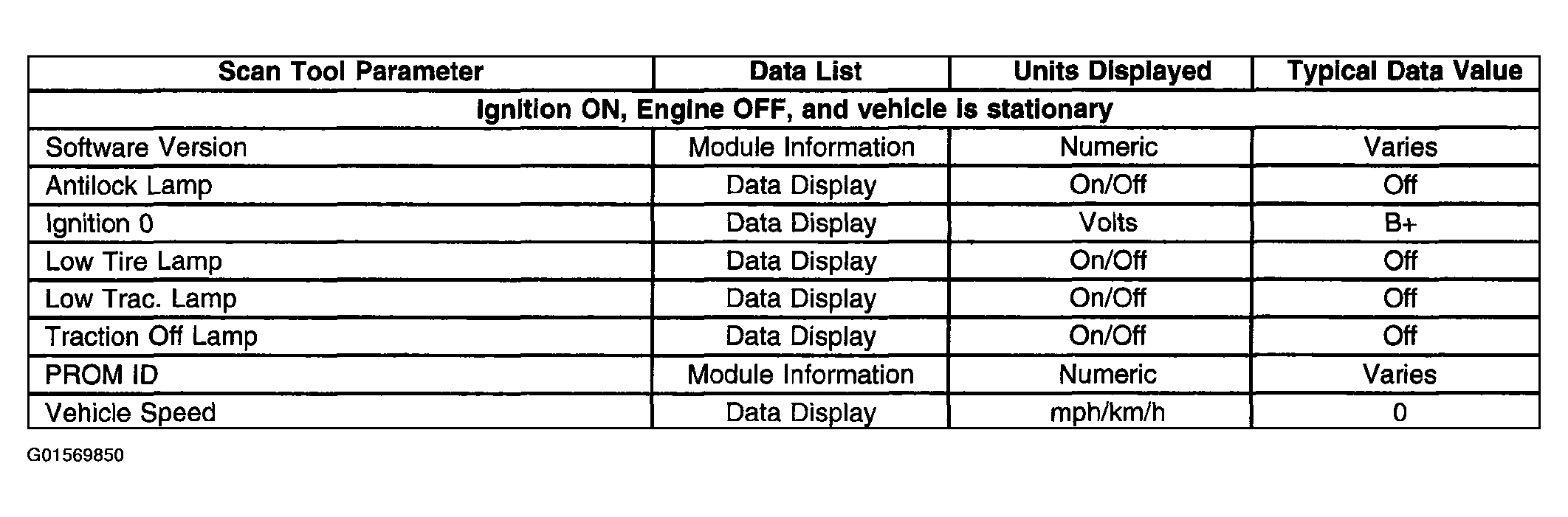The image size is (1568, 517).
Task: Click the Typical Data Value column header
Action: click(x=1397, y=72)
